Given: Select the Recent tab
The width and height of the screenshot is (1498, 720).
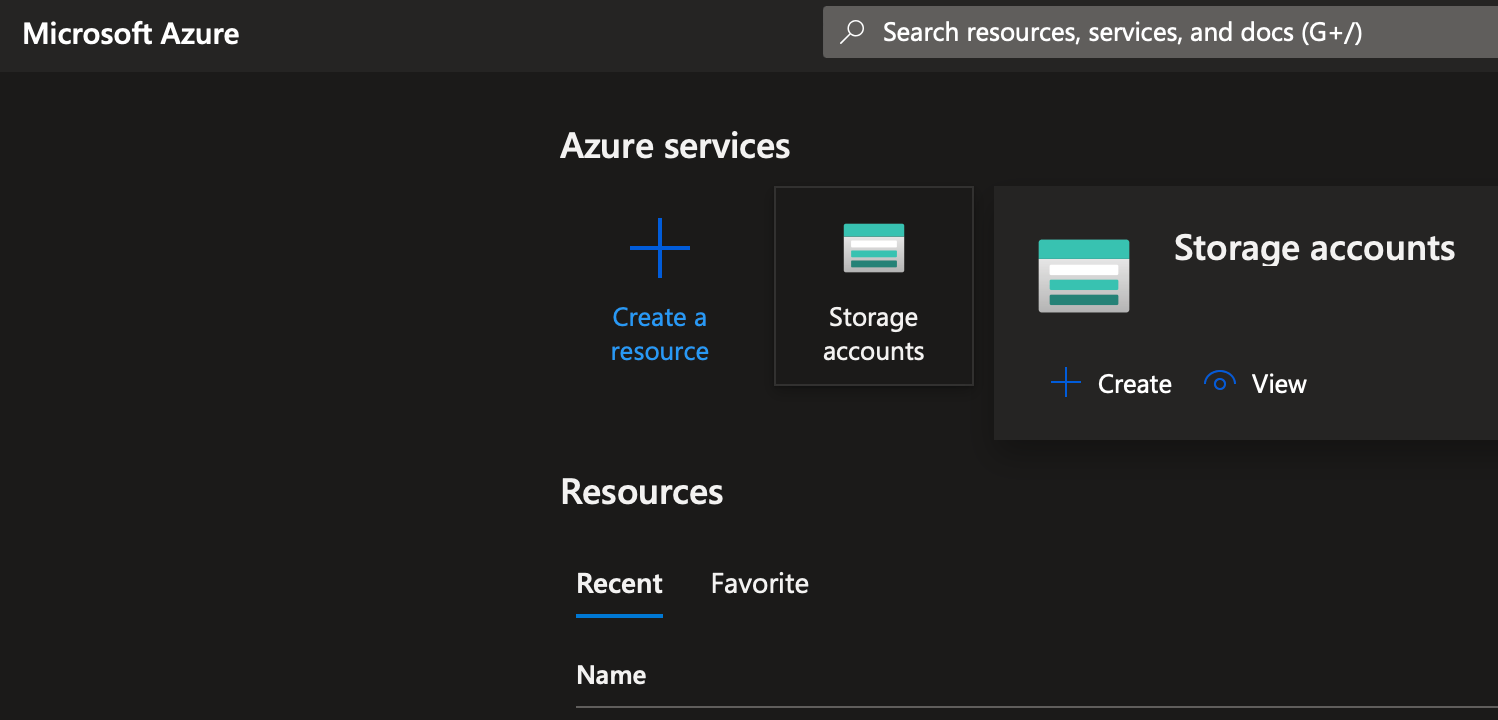Looking at the screenshot, I should pyautogui.click(x=618, y=583).
